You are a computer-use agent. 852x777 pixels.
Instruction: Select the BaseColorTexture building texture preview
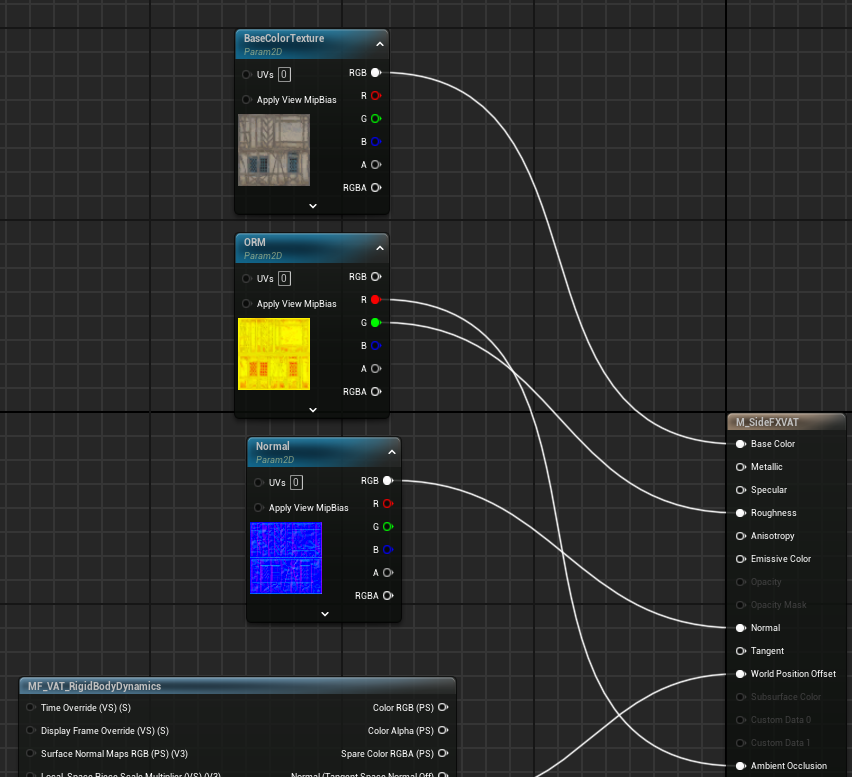(x=274, y=150)
